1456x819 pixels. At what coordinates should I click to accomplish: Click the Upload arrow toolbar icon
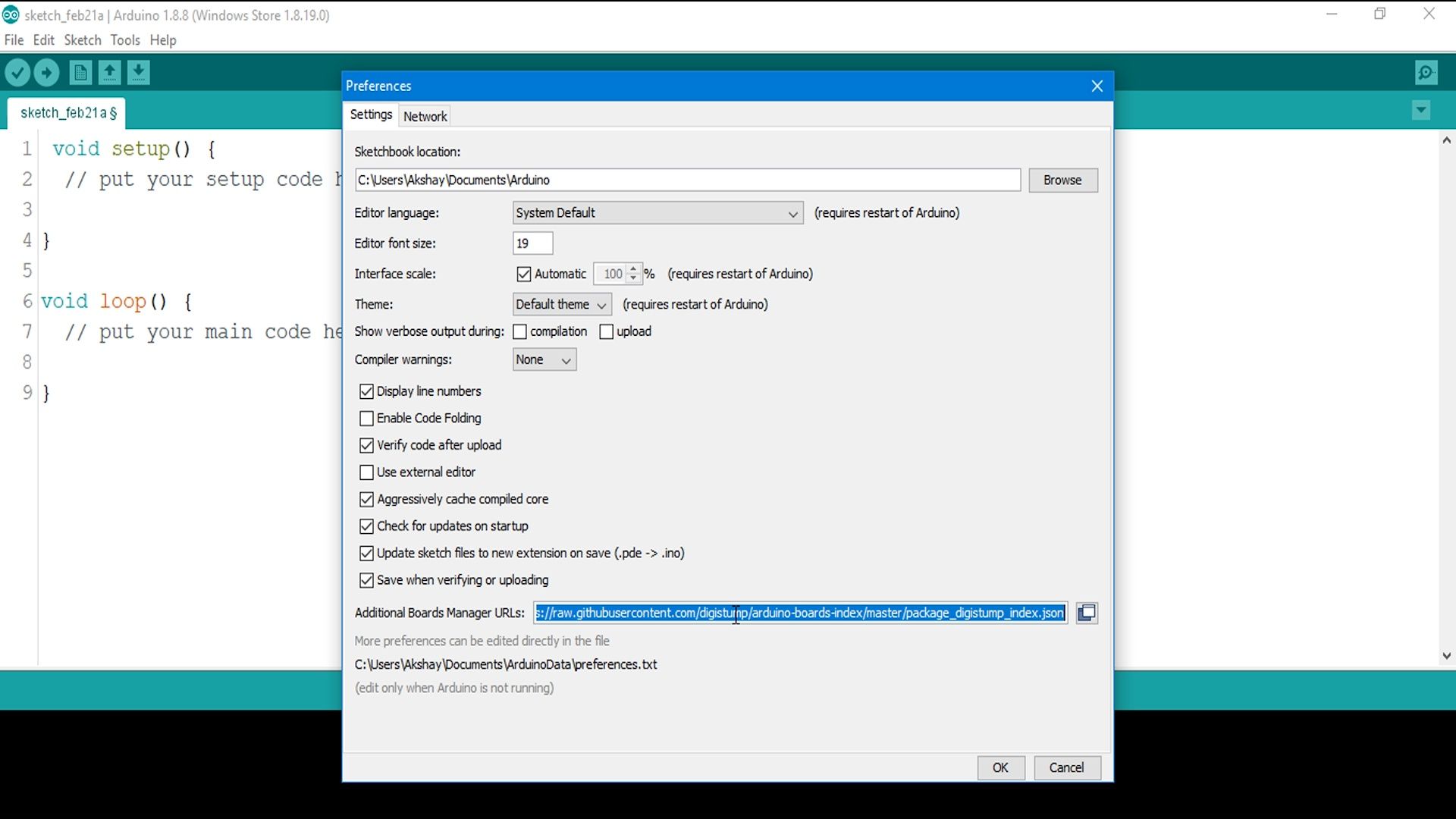pos(46,73)
